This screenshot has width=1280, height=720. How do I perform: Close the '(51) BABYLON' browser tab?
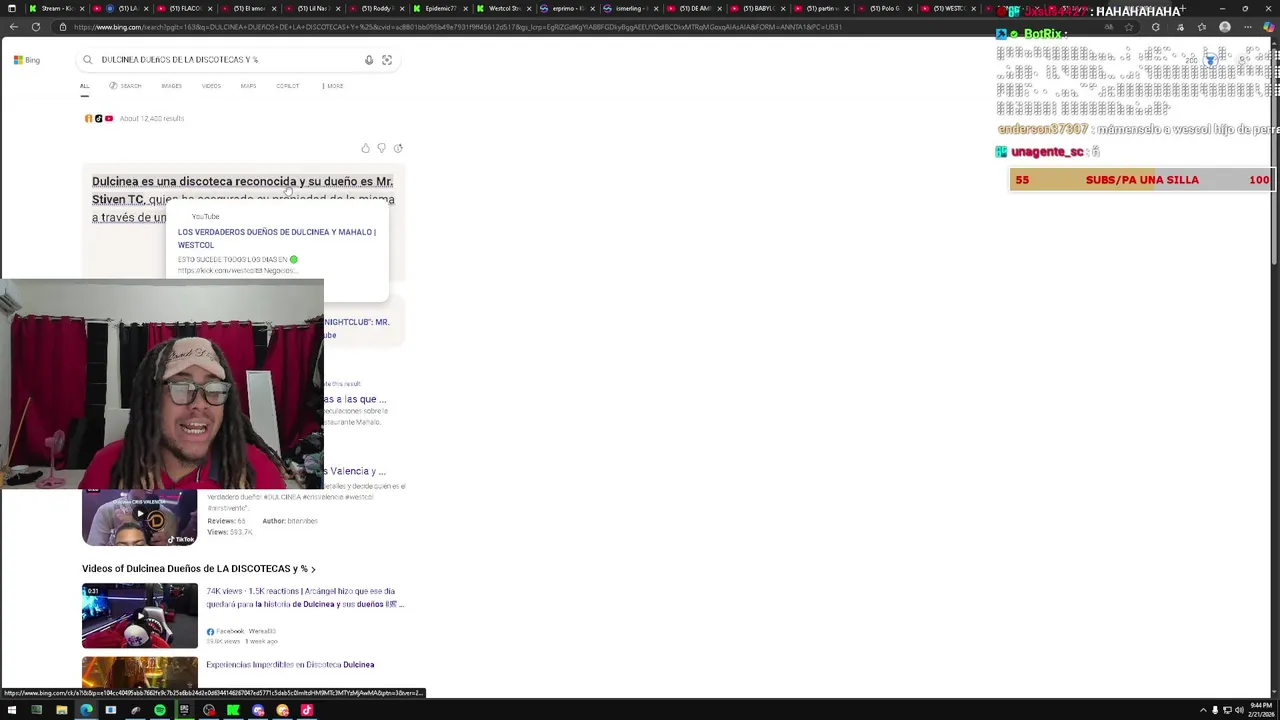click(x=785, y=8)
